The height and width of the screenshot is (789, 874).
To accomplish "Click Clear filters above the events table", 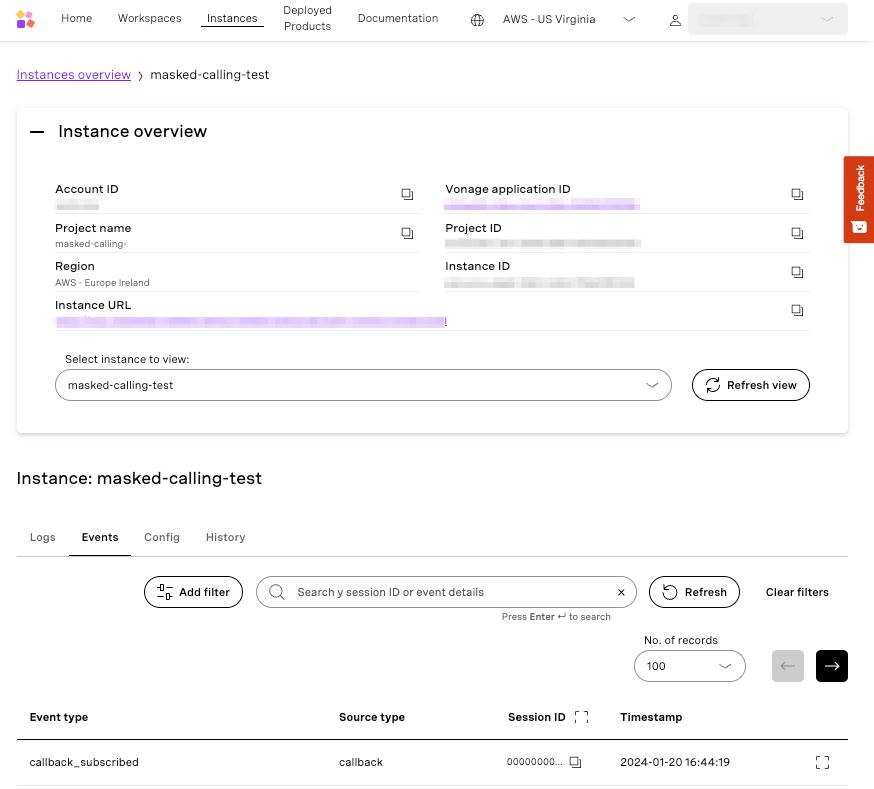I will pyautogui.click(x=797, y=592).
